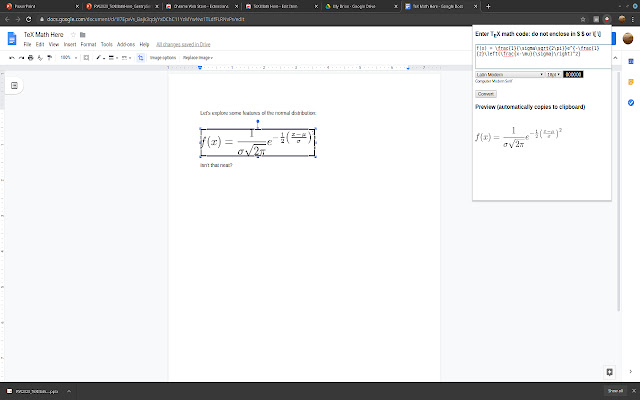The width and height of the screenshot is (640, 400).
Task: Click the TeX Math Here document title
Action: pos(43,35)
